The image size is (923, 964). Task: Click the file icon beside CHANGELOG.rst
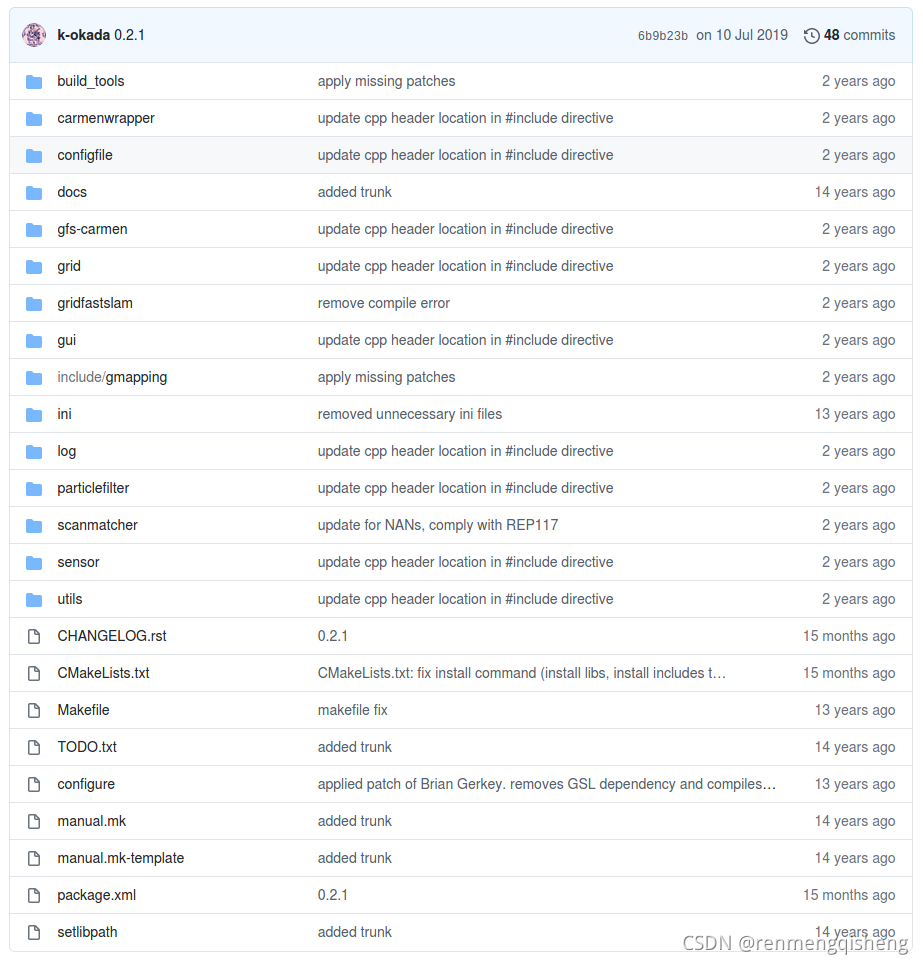click(33, 636)
